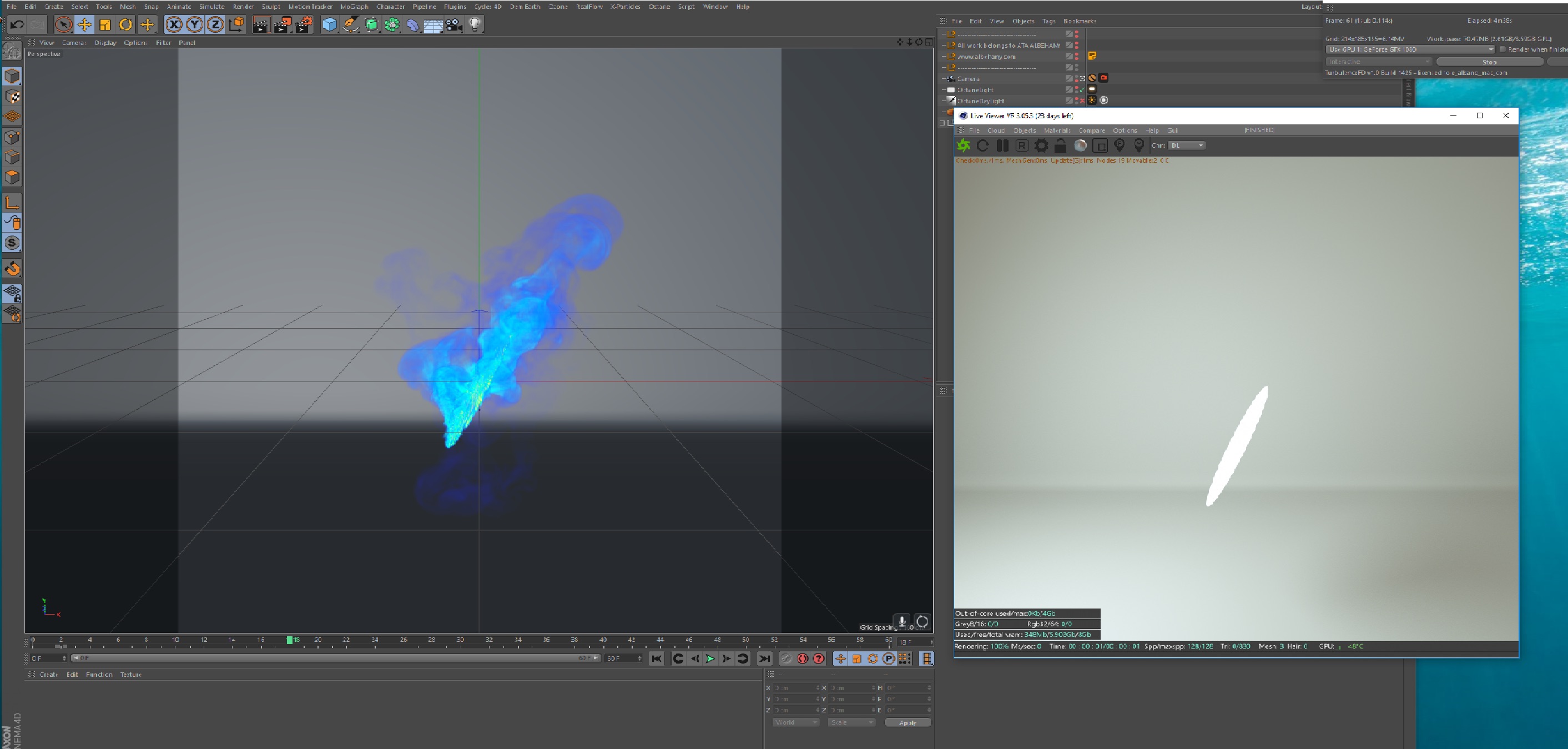Screen dimensions: 1568x749
Task: Click the lock resolution icon in Live Viewer
Action: [1060, 145]
